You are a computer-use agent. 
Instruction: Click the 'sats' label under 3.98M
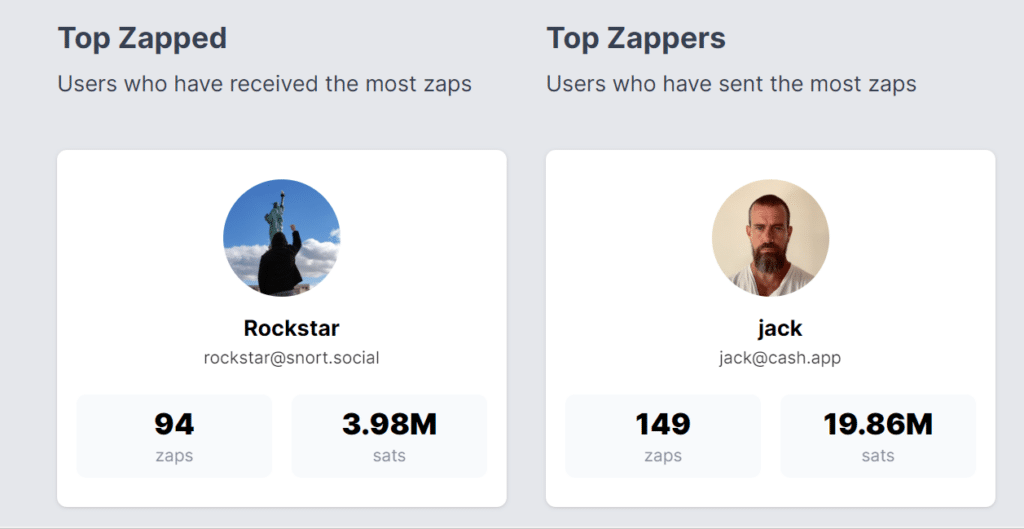(x=389, y=455)
